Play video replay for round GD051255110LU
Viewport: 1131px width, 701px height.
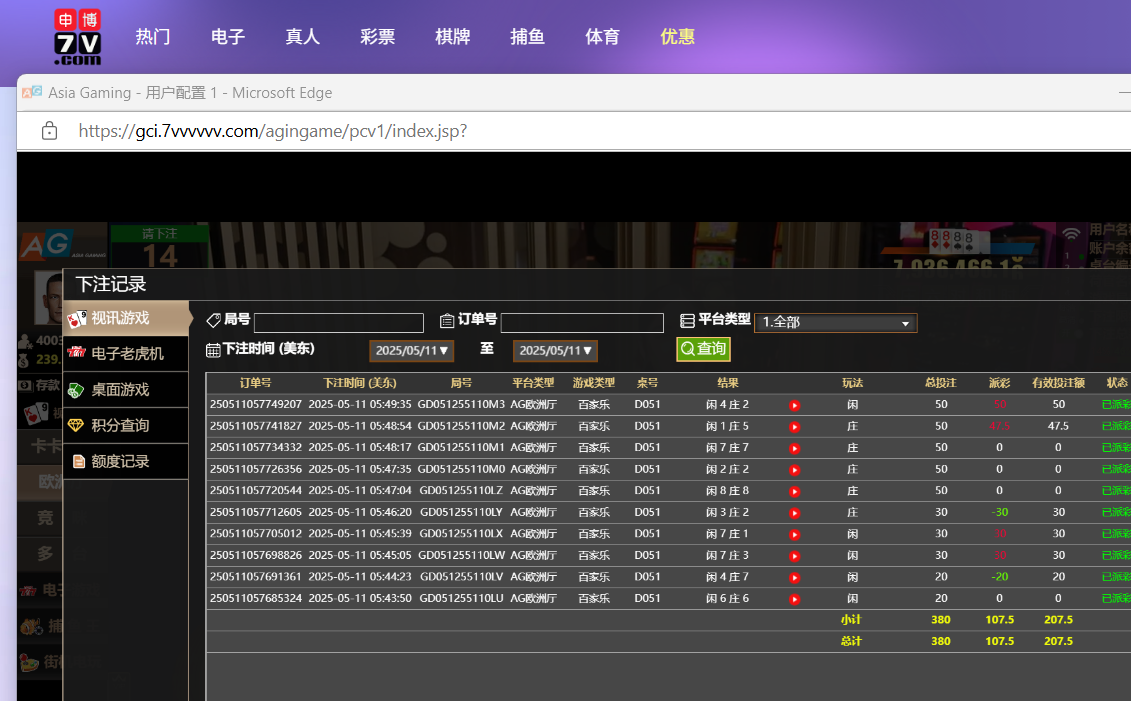pyautogui.click(x=794, y=599)
